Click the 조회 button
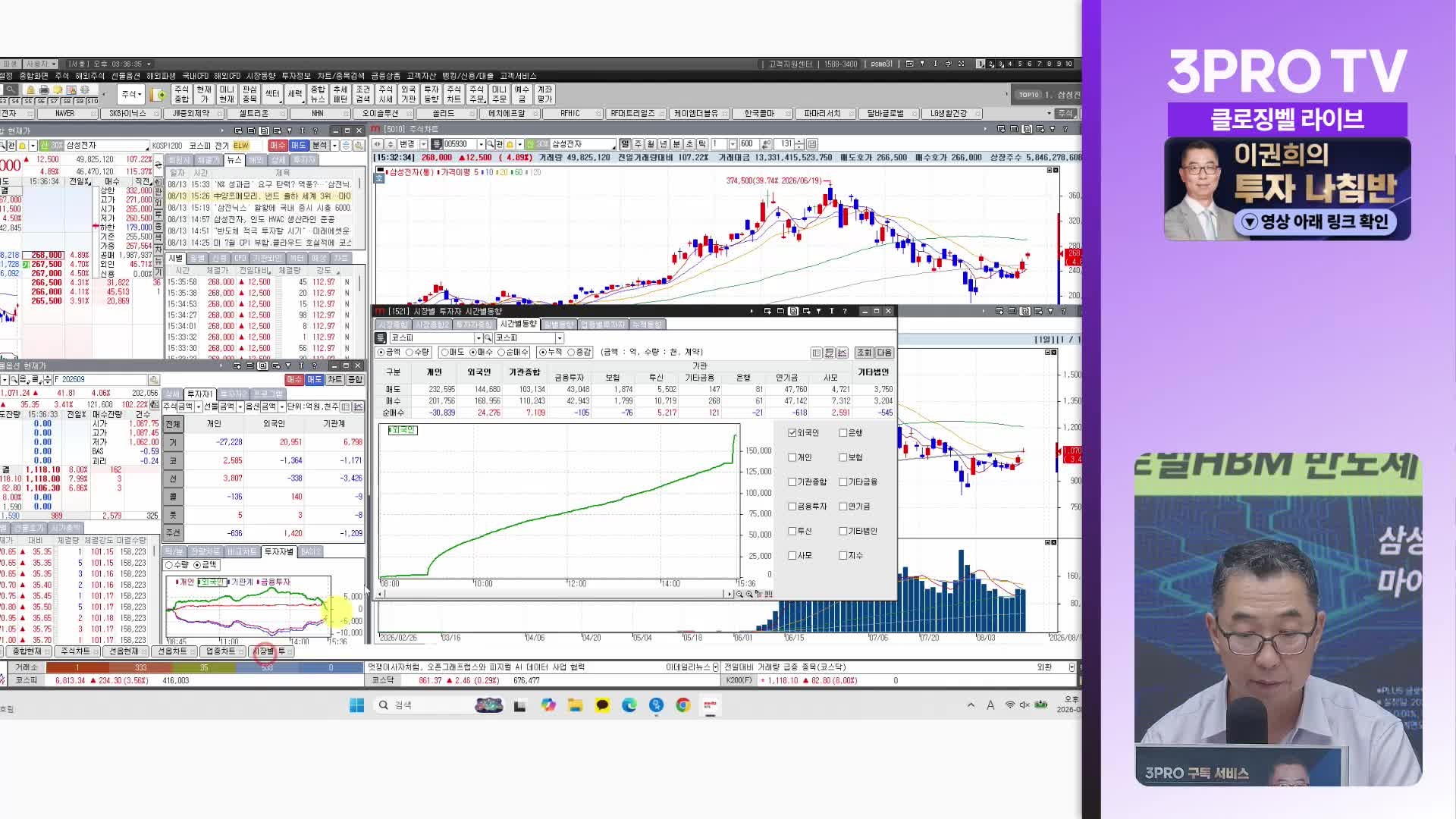The height and width of the screenshot is (819, 1456). coord(864,353)
